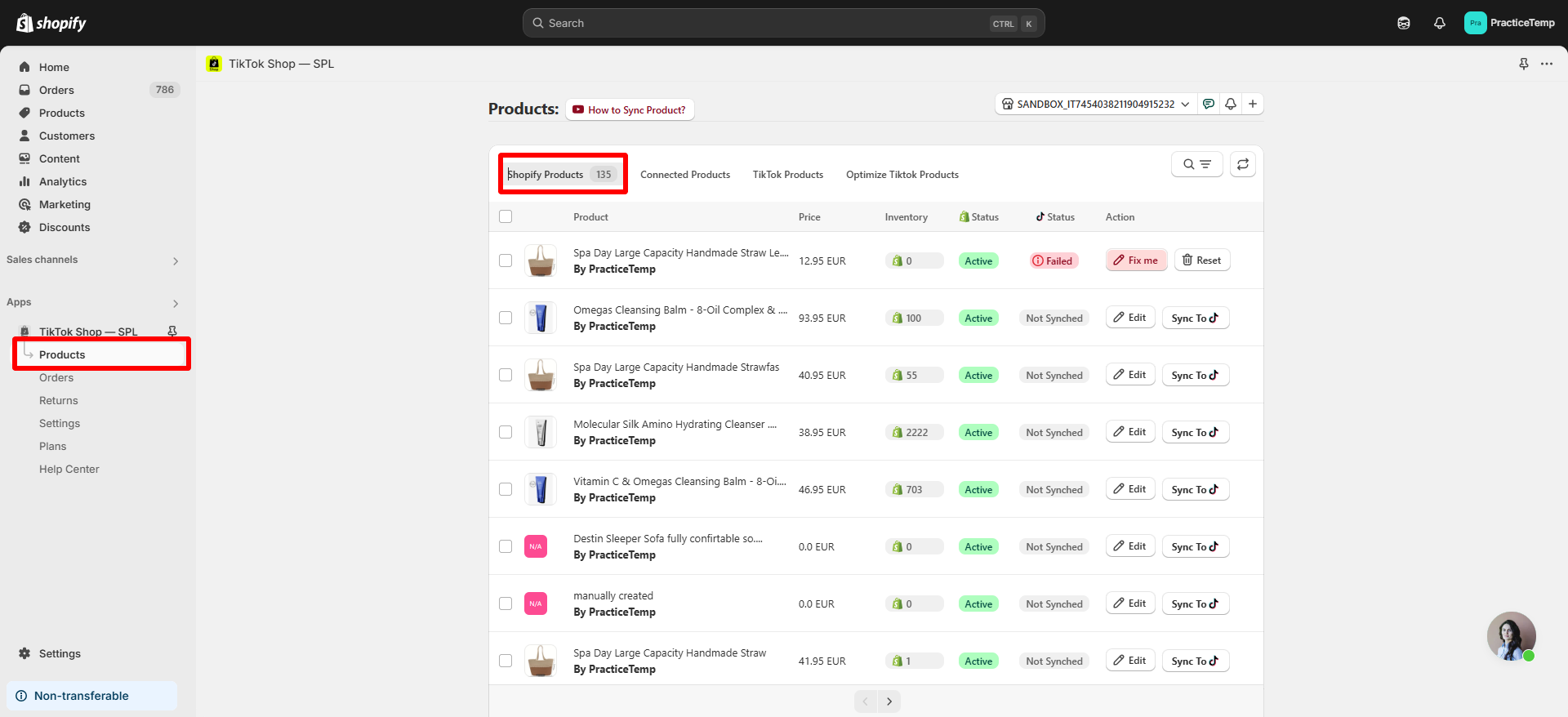Viewport: 1568px width, 717px height.
Task: Click the Failed status badge
Action: click(x=1053, y=261)
